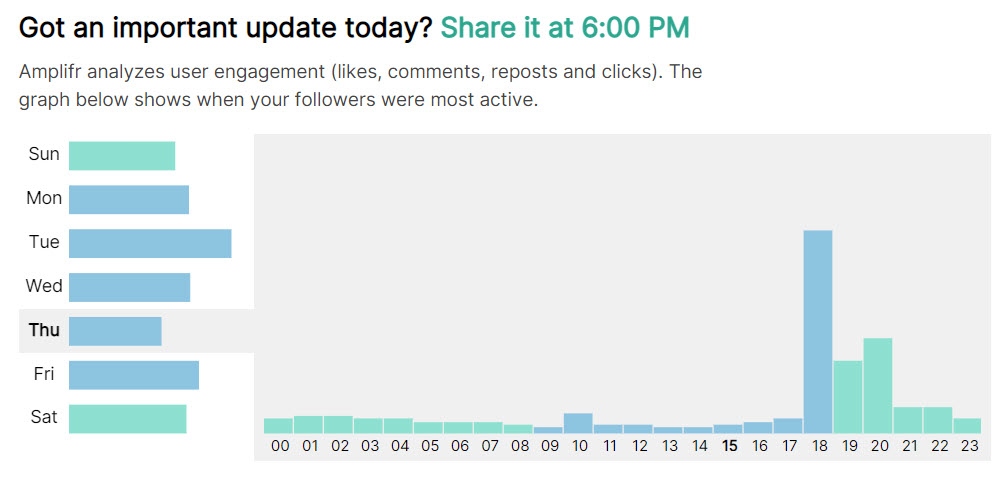Choose the Wed day row
The height and width of the screenshot is (498, 1000).
(x=129, y=287)
